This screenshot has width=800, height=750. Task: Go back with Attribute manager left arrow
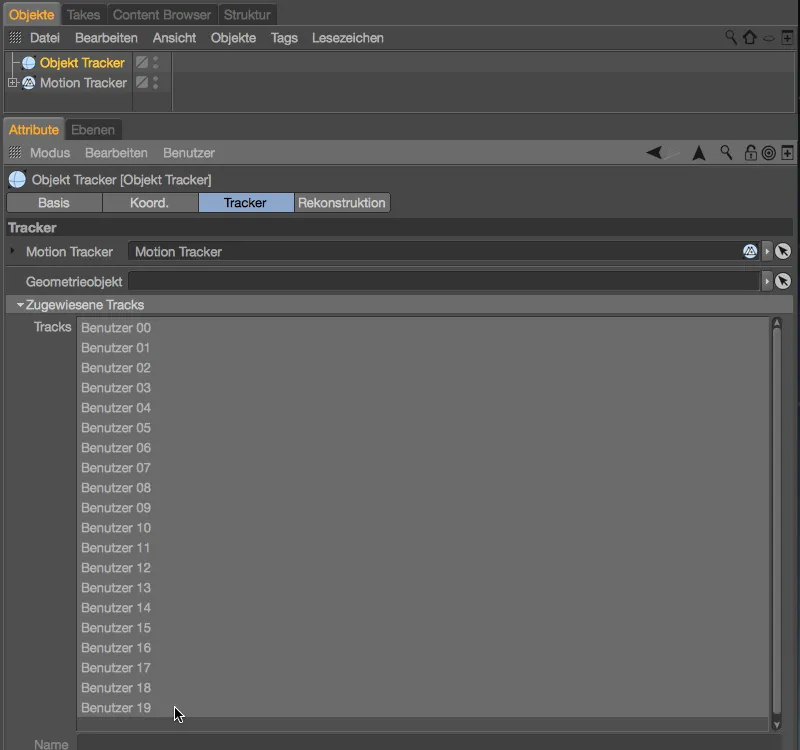[654, 152]
